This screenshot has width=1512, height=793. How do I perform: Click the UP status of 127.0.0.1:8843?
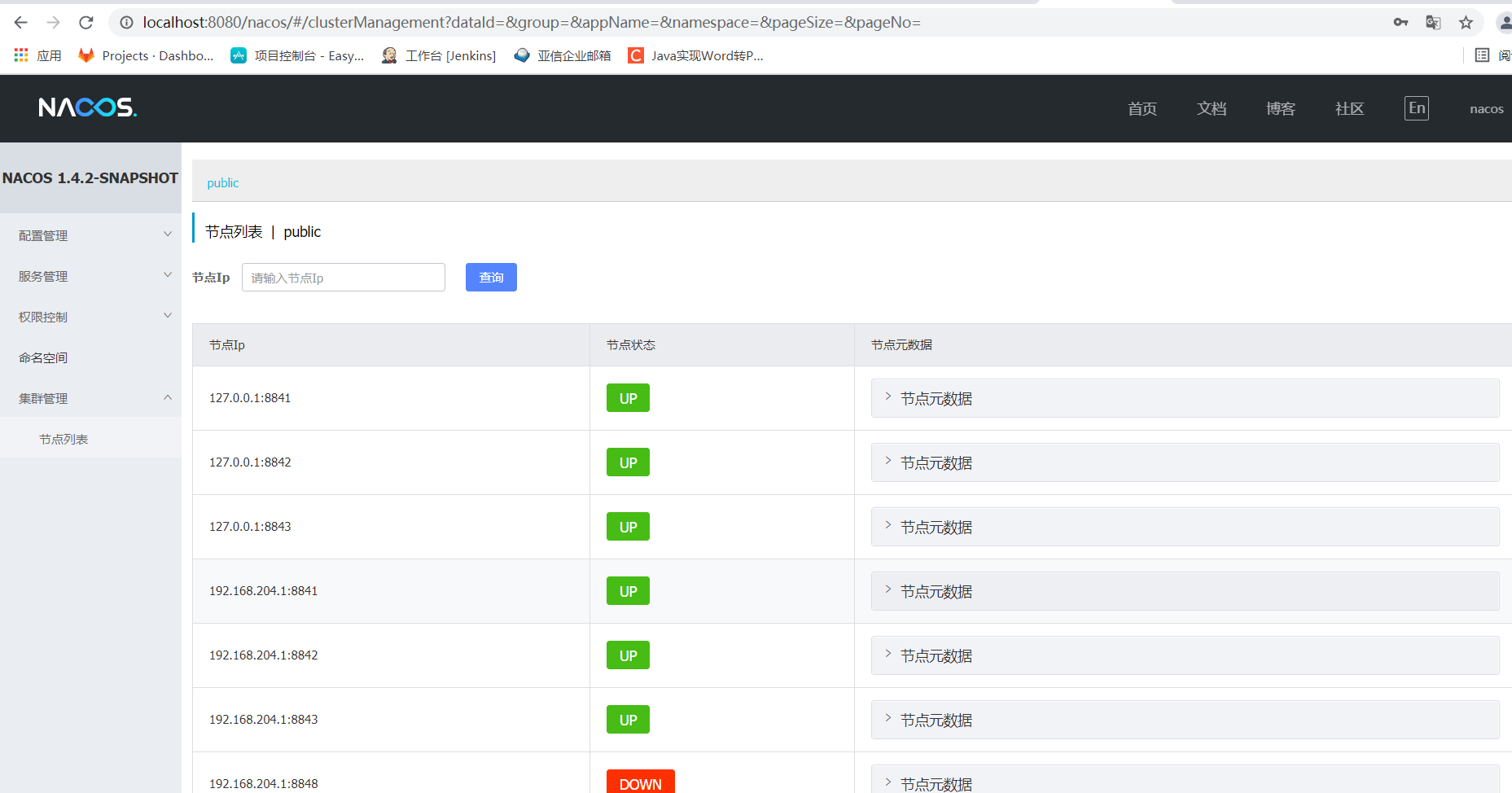[x=628, y=527]
